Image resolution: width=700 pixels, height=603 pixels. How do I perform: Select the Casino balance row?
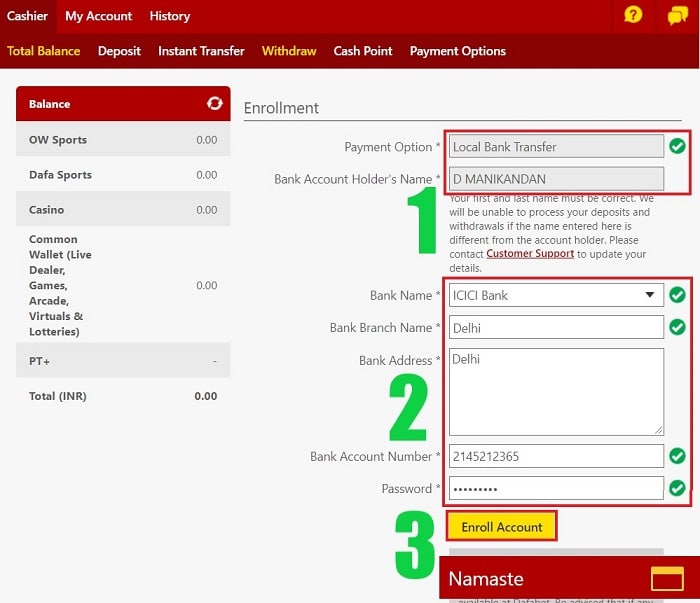[x=123, y=209]
